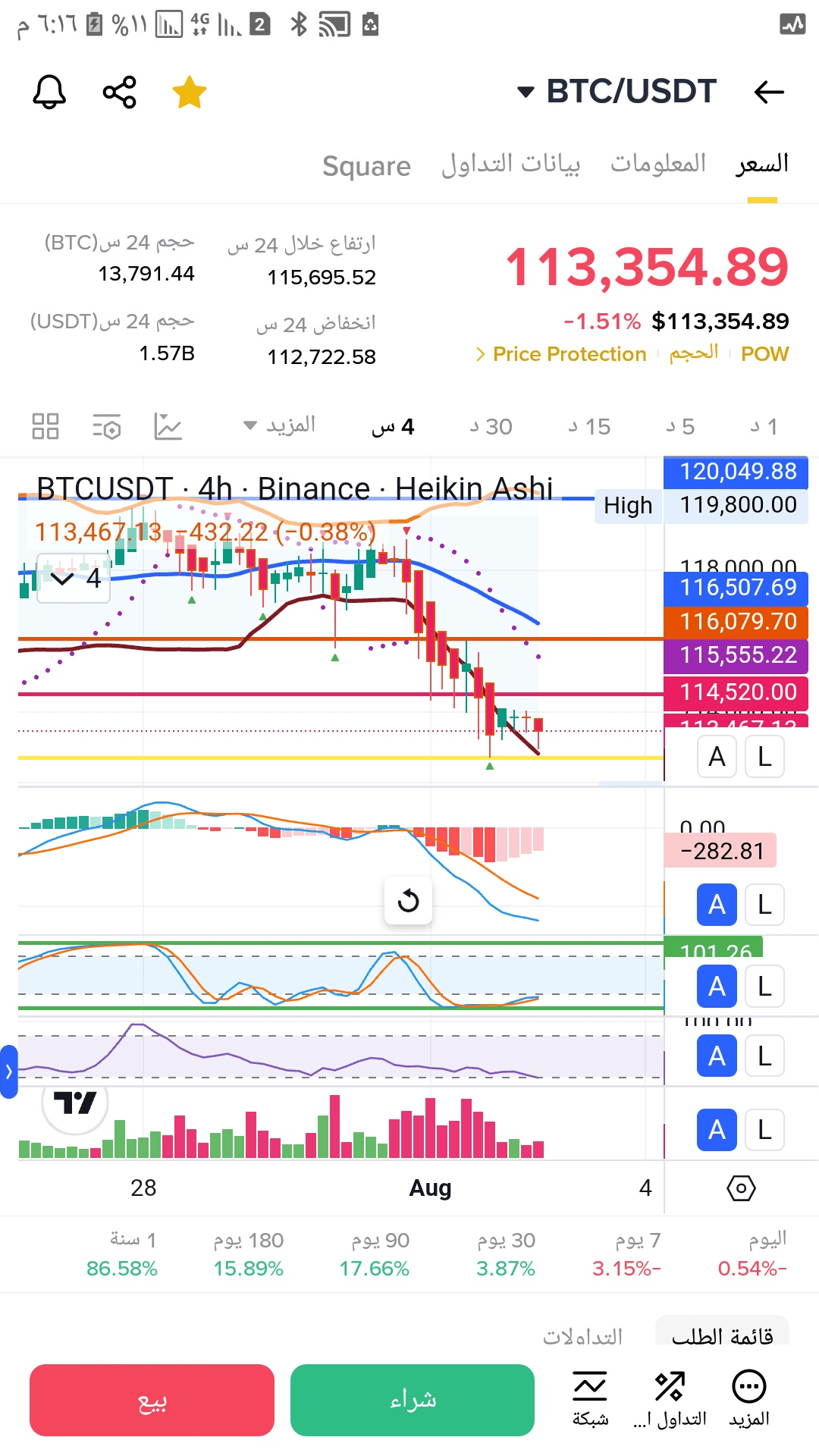Open the شبكة grid trading icon

coord(590,1398)
